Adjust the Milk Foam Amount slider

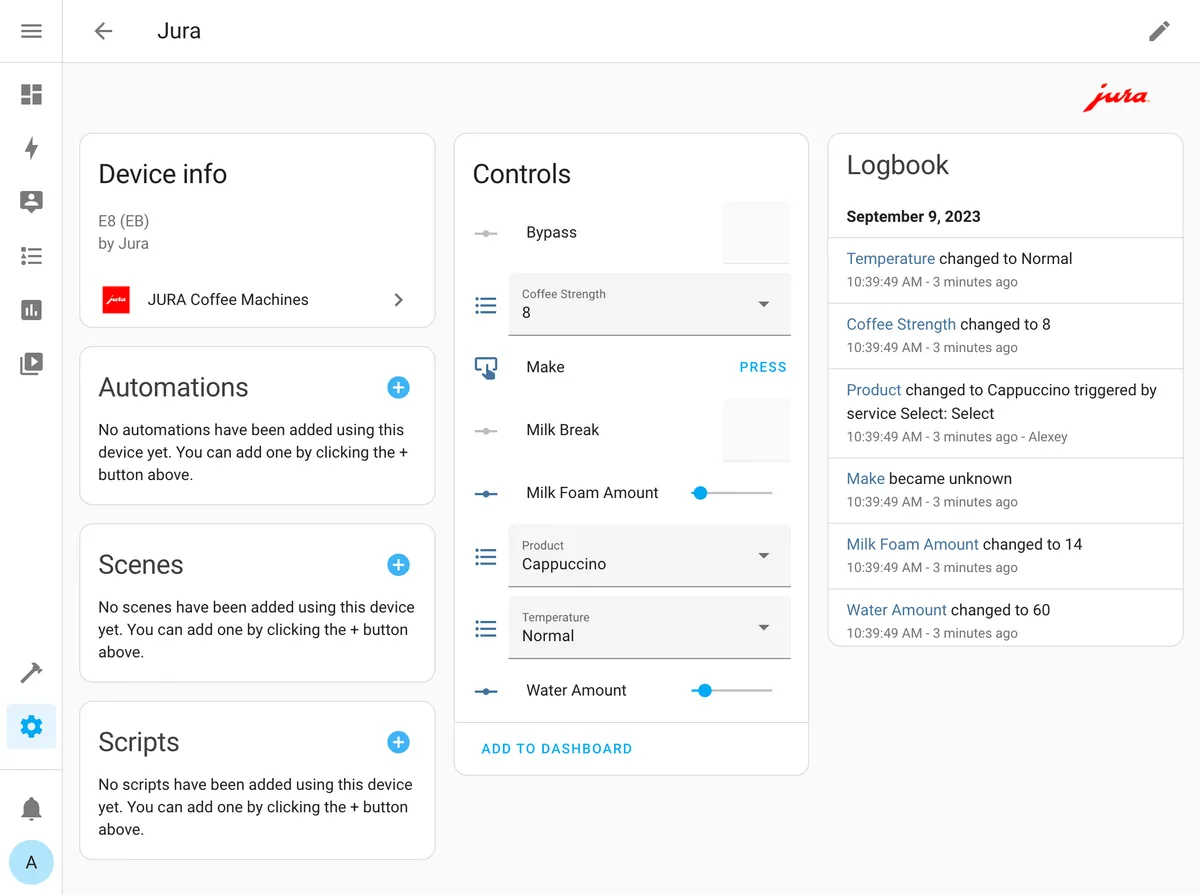[732, 493]
